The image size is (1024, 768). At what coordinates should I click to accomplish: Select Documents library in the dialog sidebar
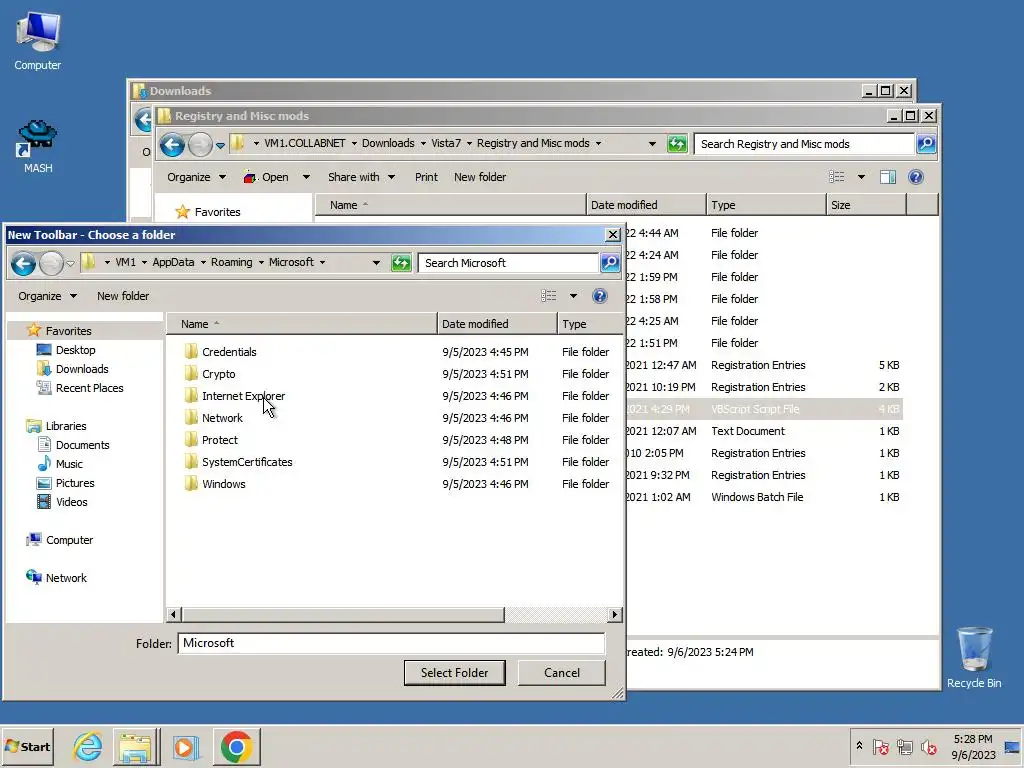tap(82, 445)
